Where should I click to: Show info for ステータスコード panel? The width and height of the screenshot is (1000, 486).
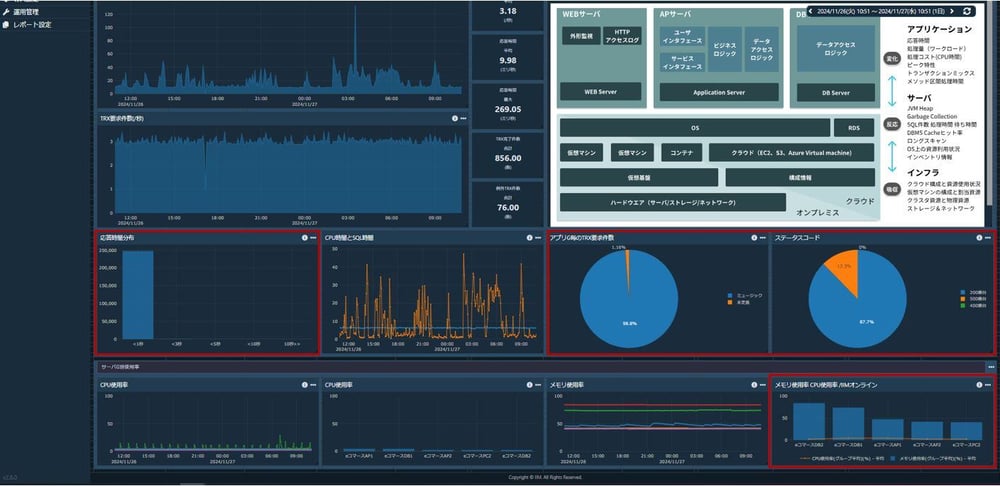[x=979, y=238]
